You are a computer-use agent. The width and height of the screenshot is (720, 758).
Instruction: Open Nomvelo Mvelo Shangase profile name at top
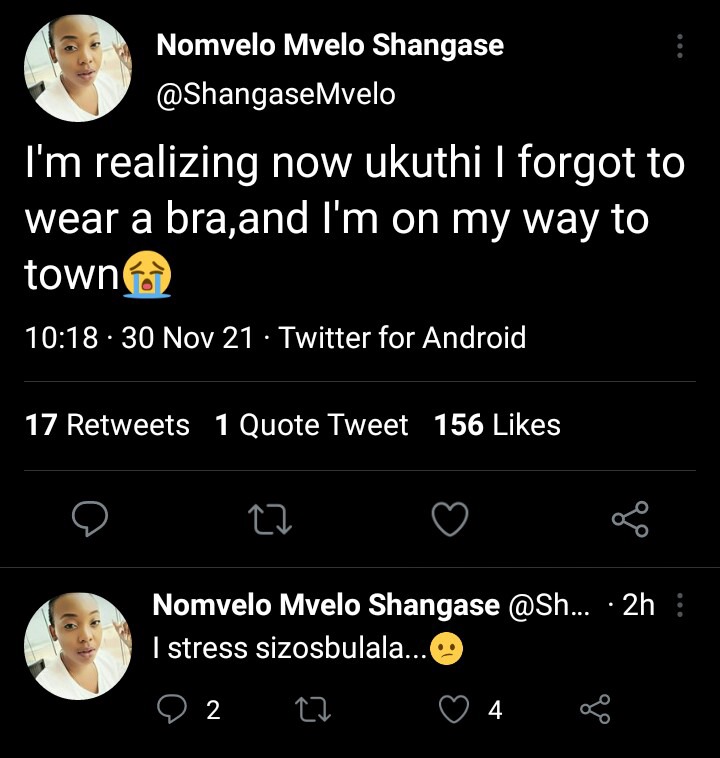330,46
